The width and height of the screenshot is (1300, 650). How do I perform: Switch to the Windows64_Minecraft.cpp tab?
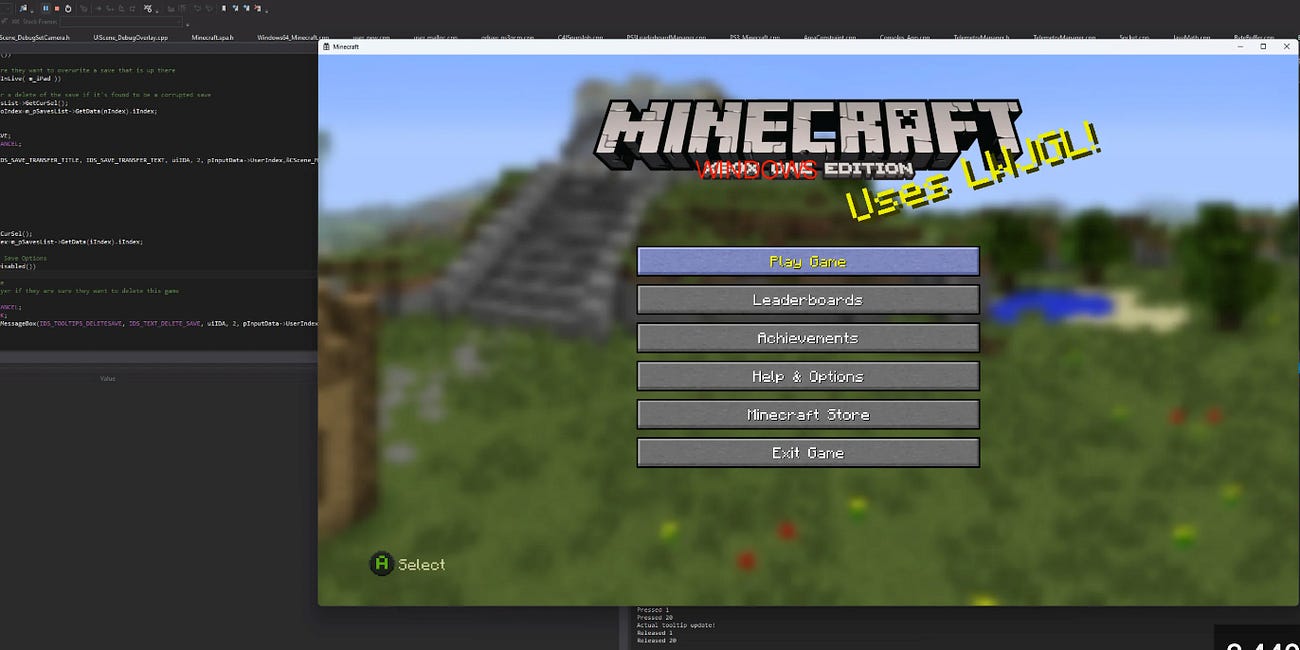(293, 37)
